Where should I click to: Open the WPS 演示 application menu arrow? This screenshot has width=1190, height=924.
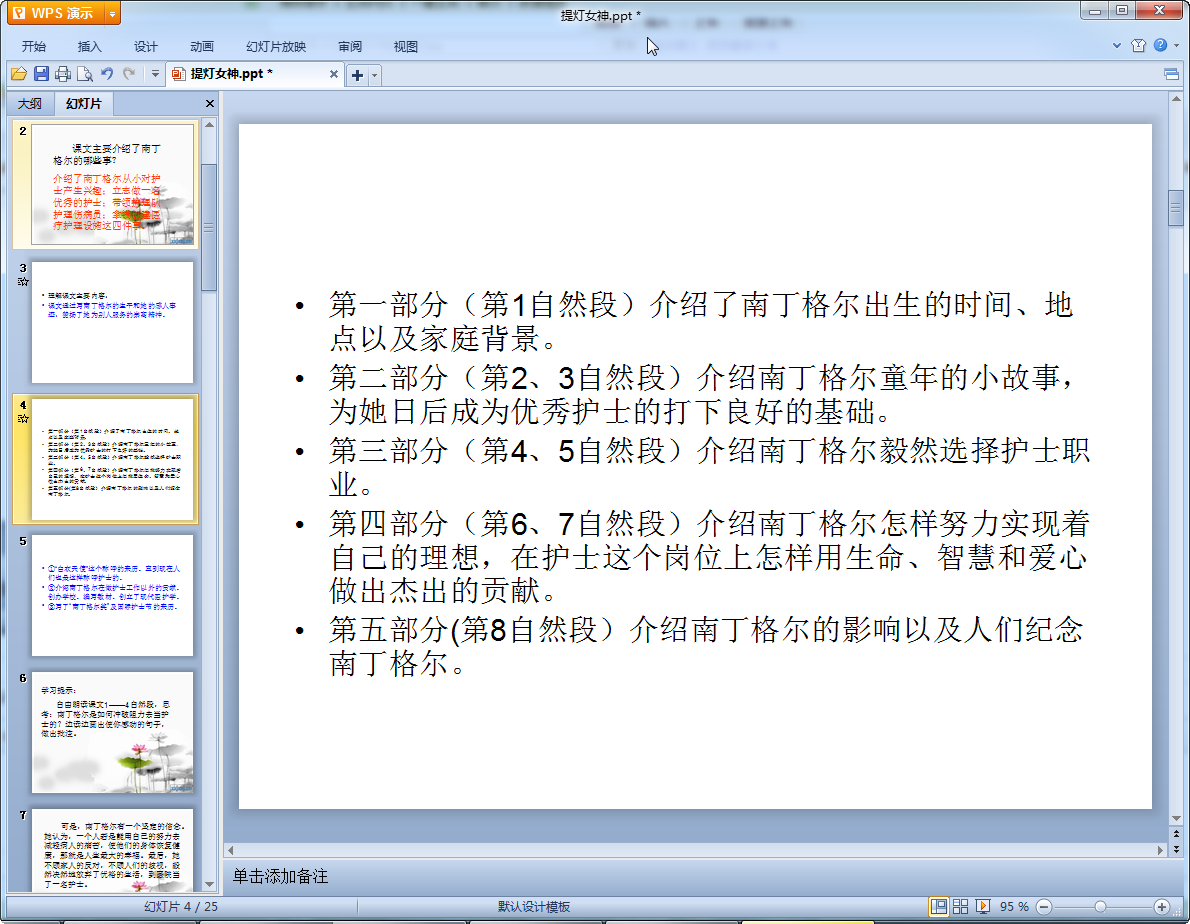click(x=111, y=13)
